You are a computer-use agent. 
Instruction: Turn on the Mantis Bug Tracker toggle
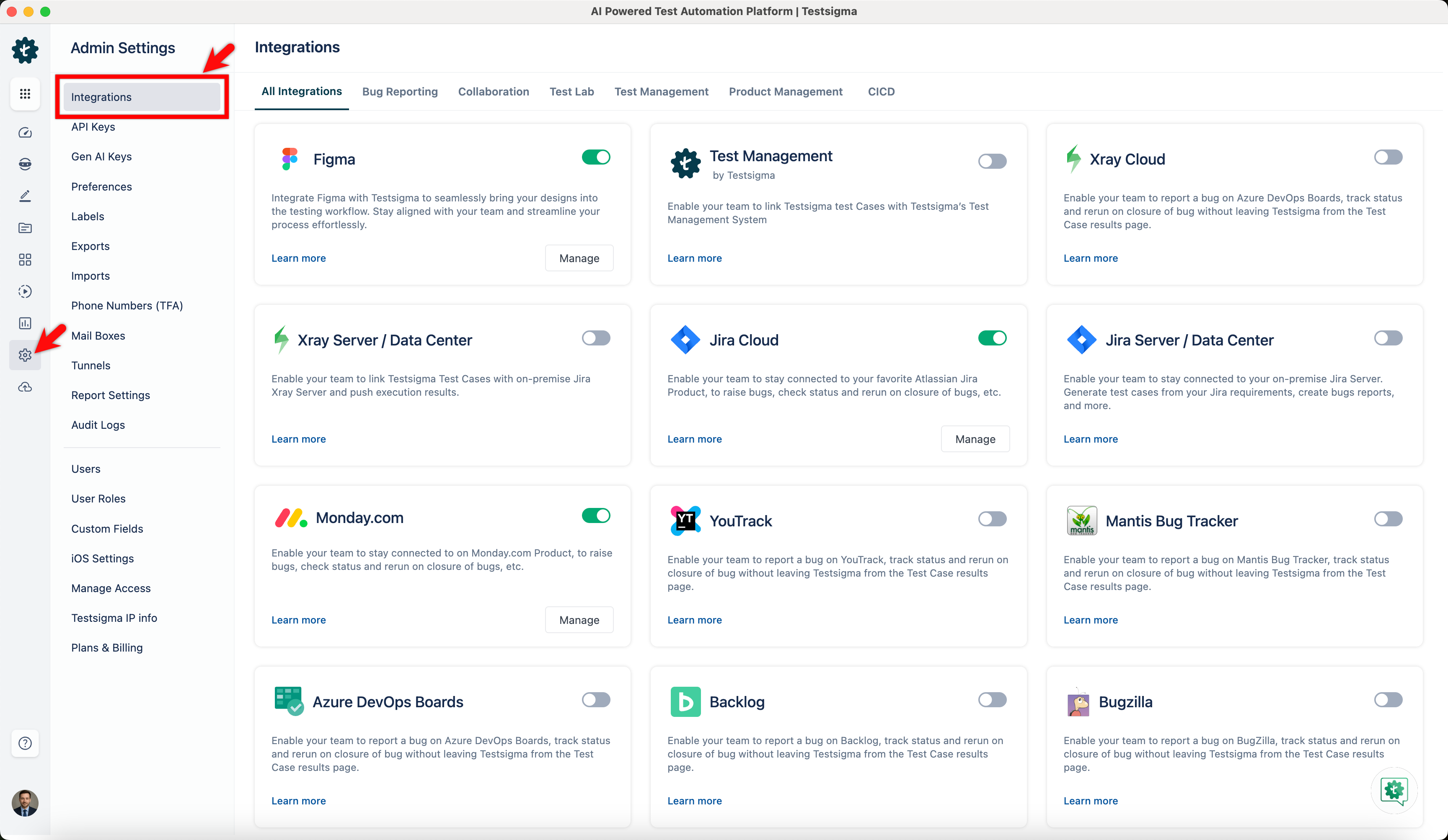coord(1388,518)
